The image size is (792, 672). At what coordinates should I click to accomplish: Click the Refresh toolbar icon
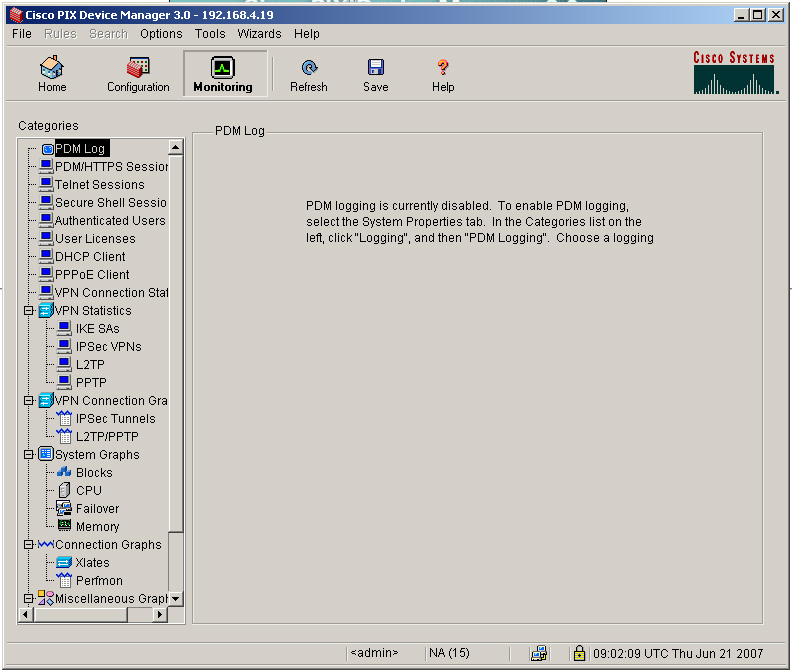click(x=309, y=68)
